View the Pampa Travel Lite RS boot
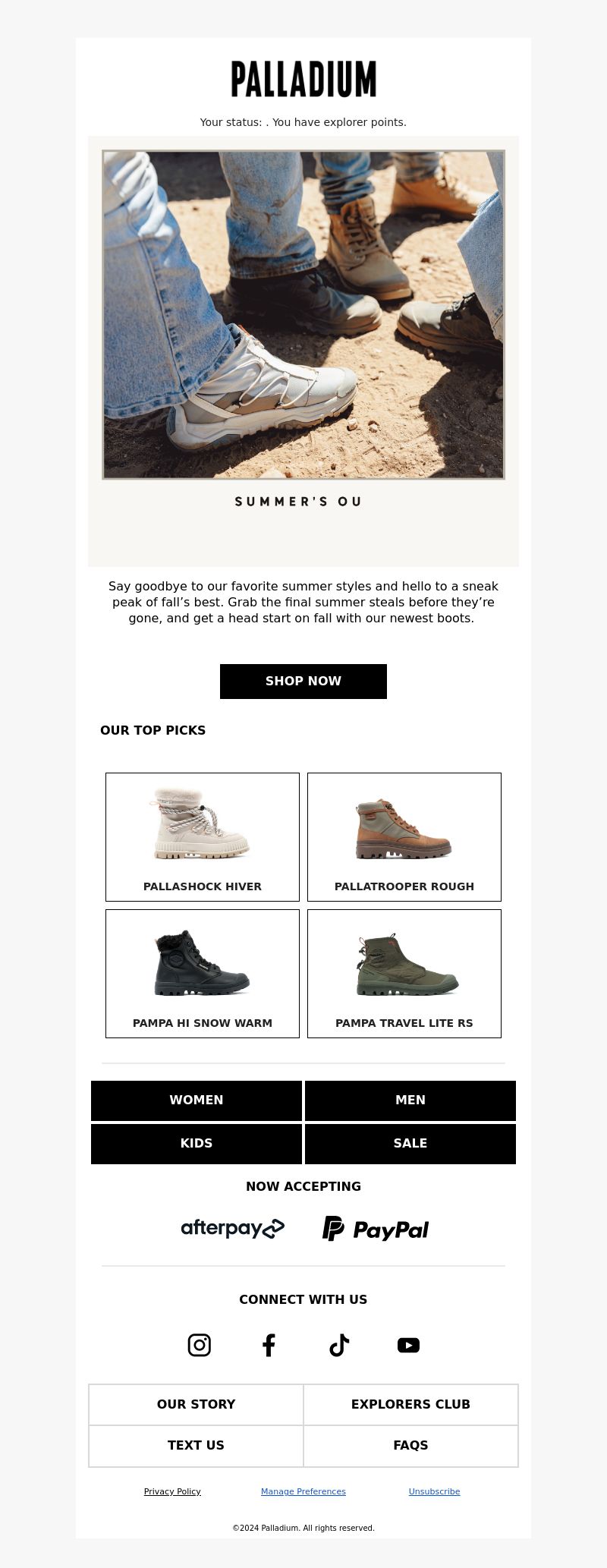 [x=404, y=974]
